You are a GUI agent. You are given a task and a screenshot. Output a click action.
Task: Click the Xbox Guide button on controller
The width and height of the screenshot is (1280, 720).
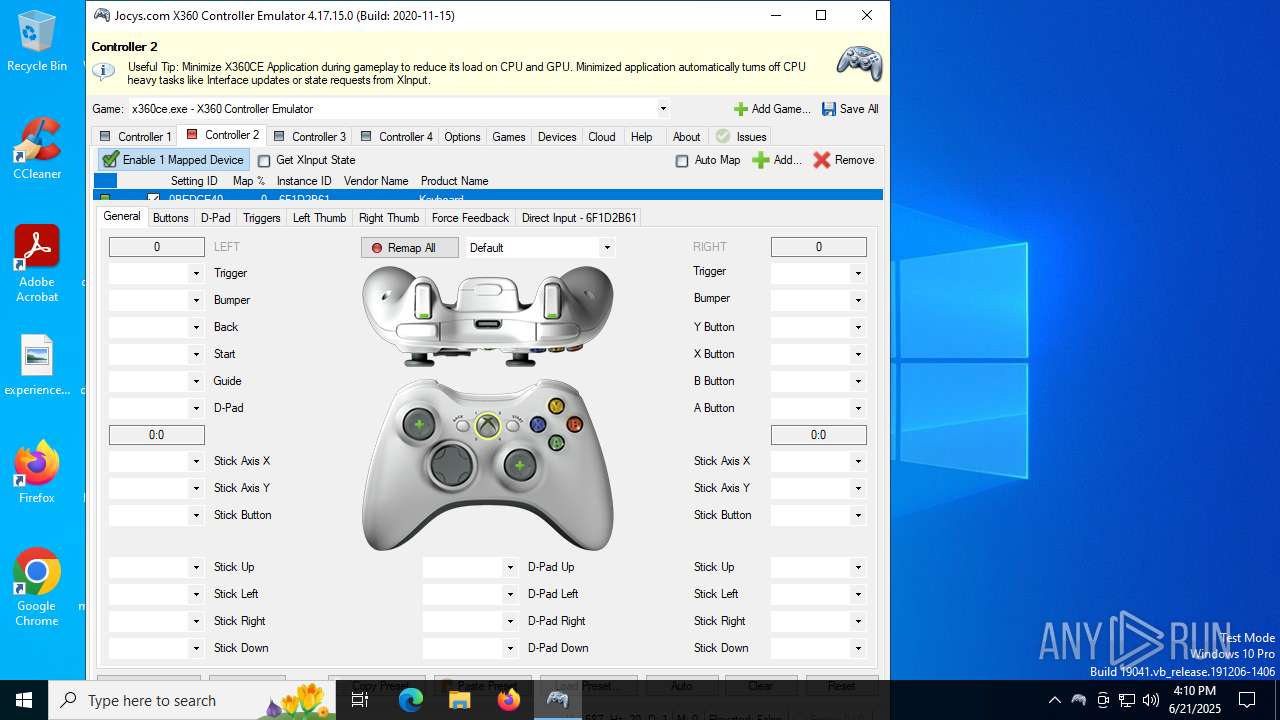tap(487, 426)
